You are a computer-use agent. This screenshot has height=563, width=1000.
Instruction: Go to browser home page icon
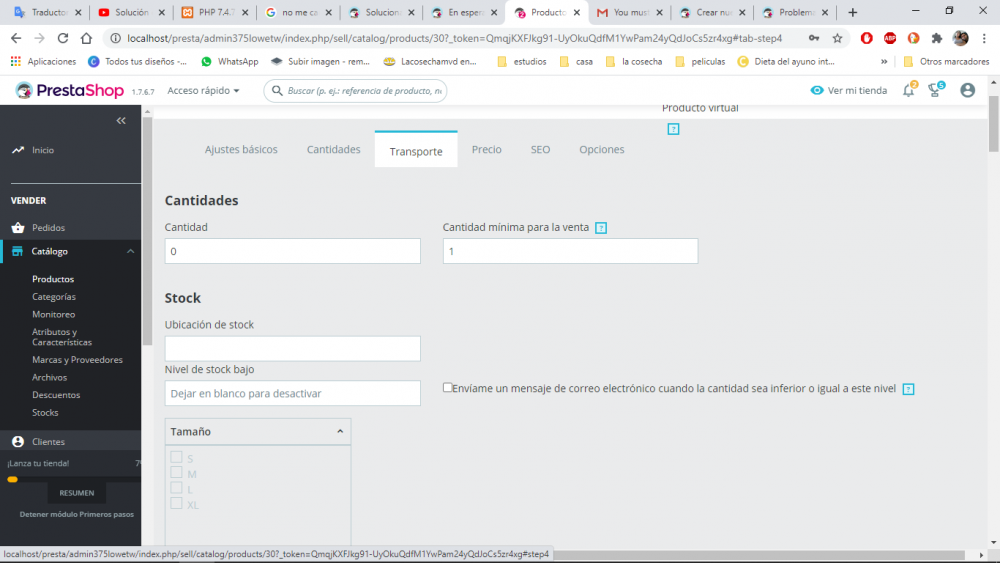coord(86,38)
